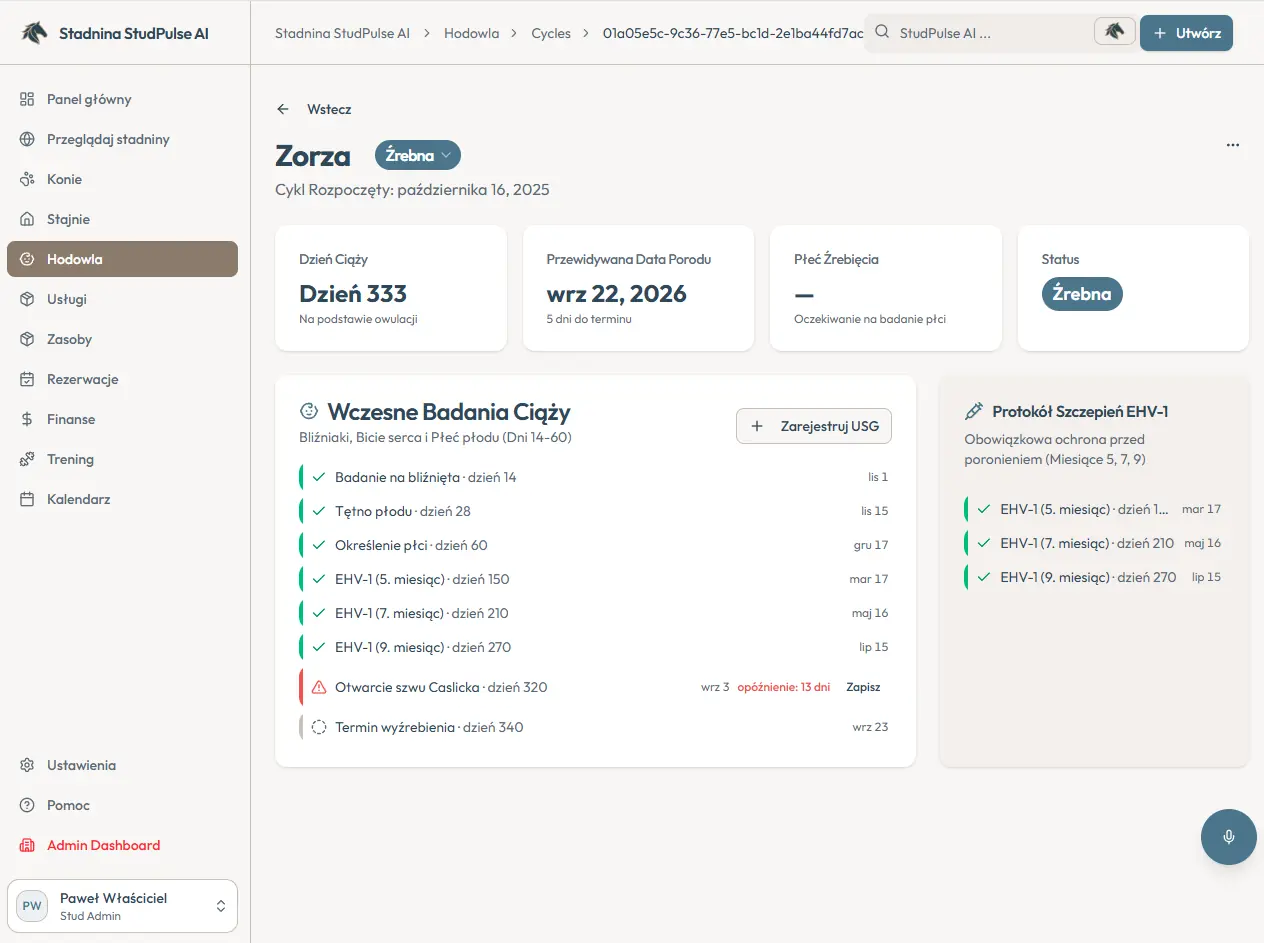Click the Kalendarz icon in sidebar

(27, 499)
